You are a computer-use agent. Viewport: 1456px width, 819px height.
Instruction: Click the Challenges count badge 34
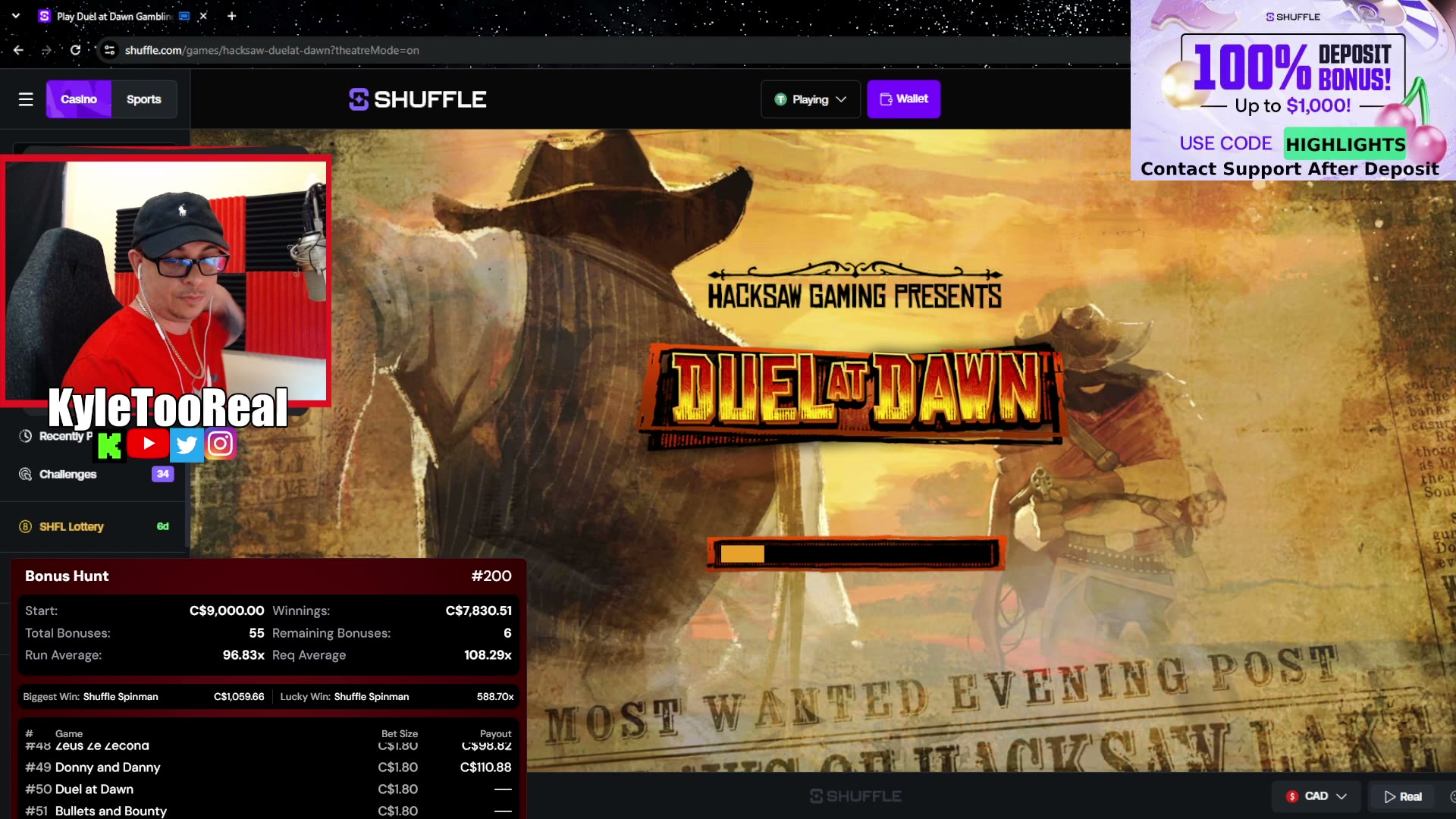[163, 474]
